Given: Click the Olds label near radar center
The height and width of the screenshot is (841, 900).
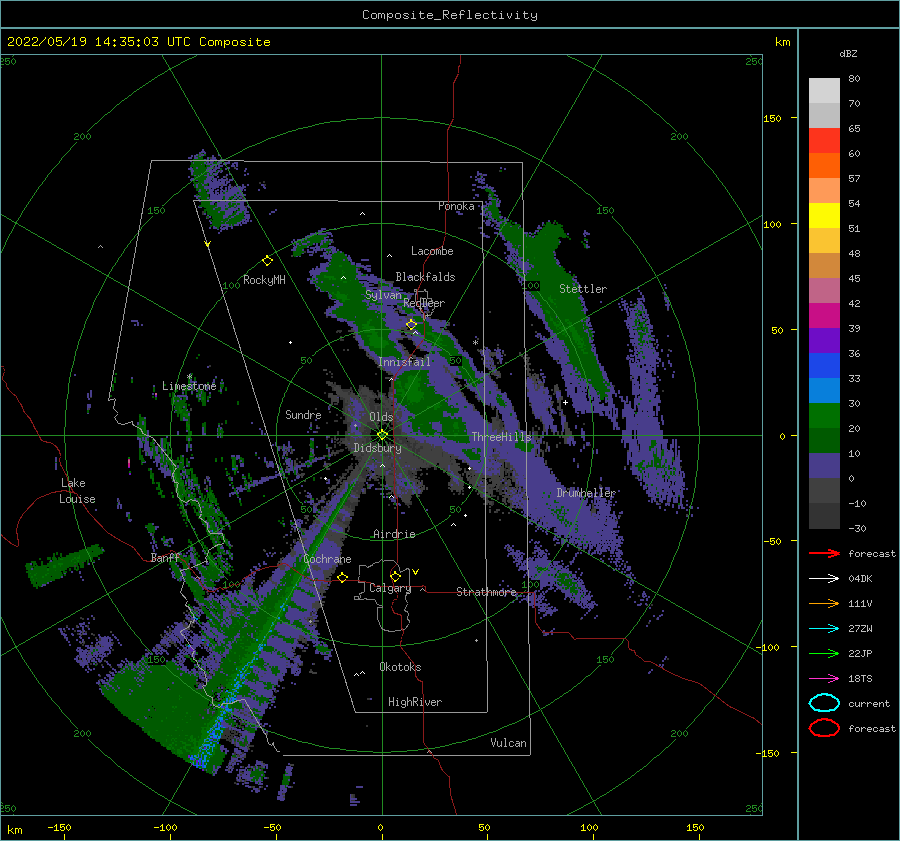Looking at the screenshot, I should point(381,417).
